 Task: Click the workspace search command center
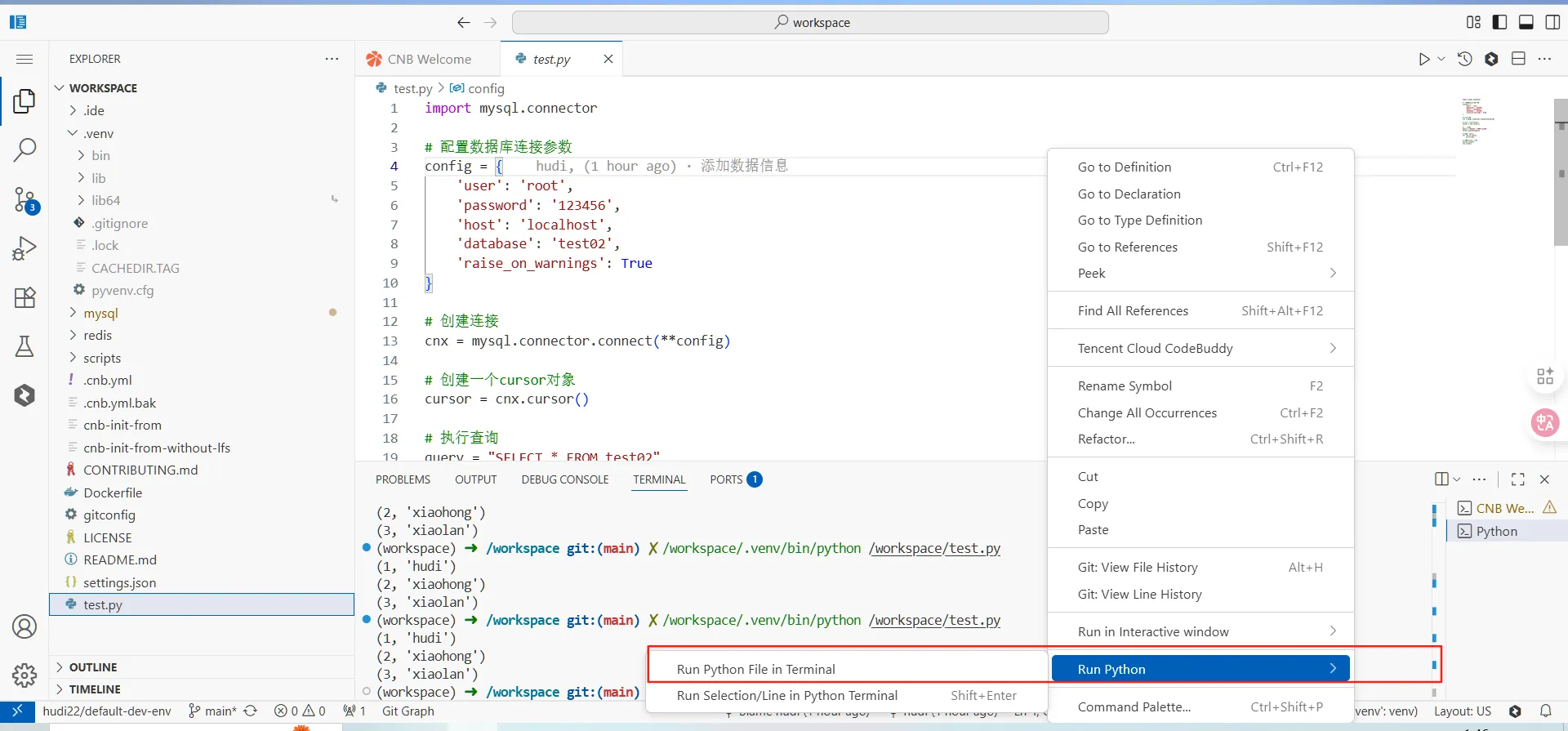coord(810,22)
